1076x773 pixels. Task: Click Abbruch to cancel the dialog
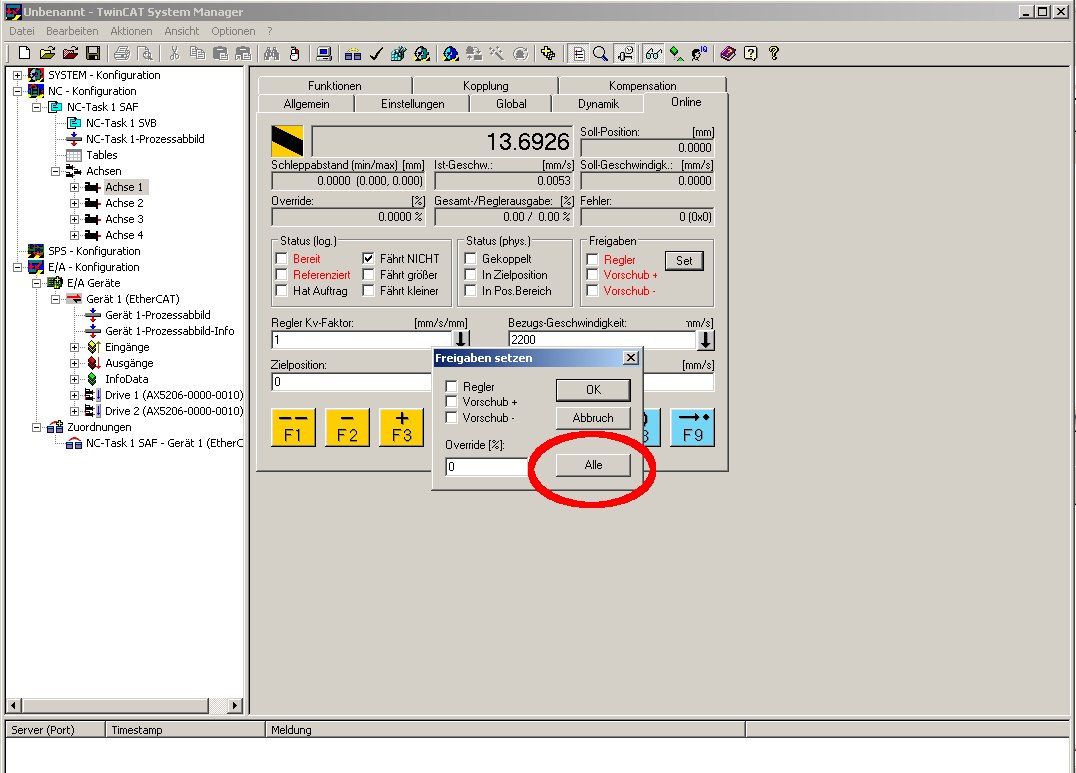593,417
